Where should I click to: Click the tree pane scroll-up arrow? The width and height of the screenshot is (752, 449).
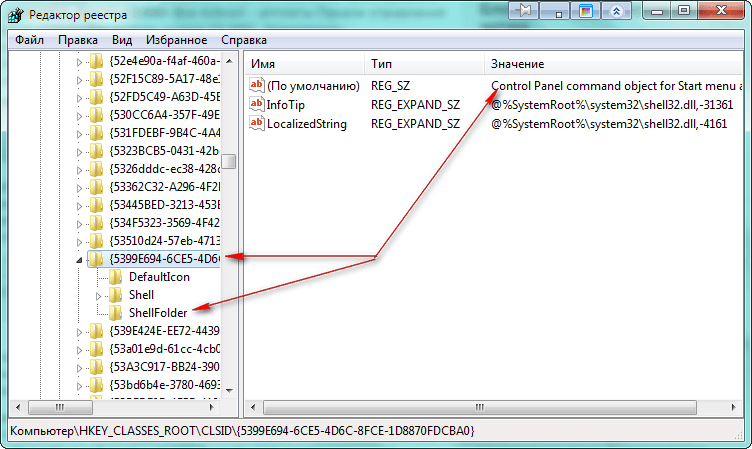tap(229, 61)
